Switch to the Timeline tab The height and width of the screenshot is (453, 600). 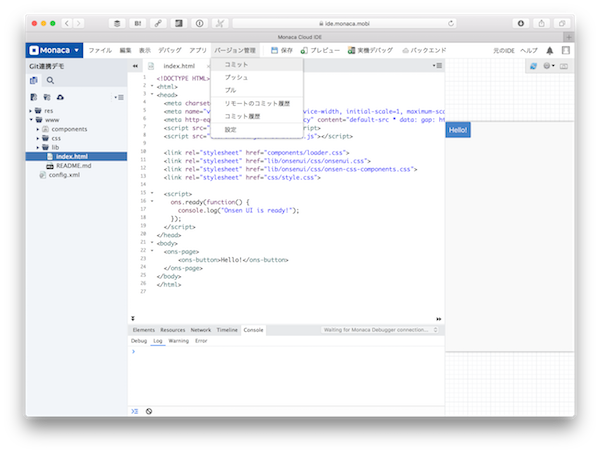(x=227, y=330)
